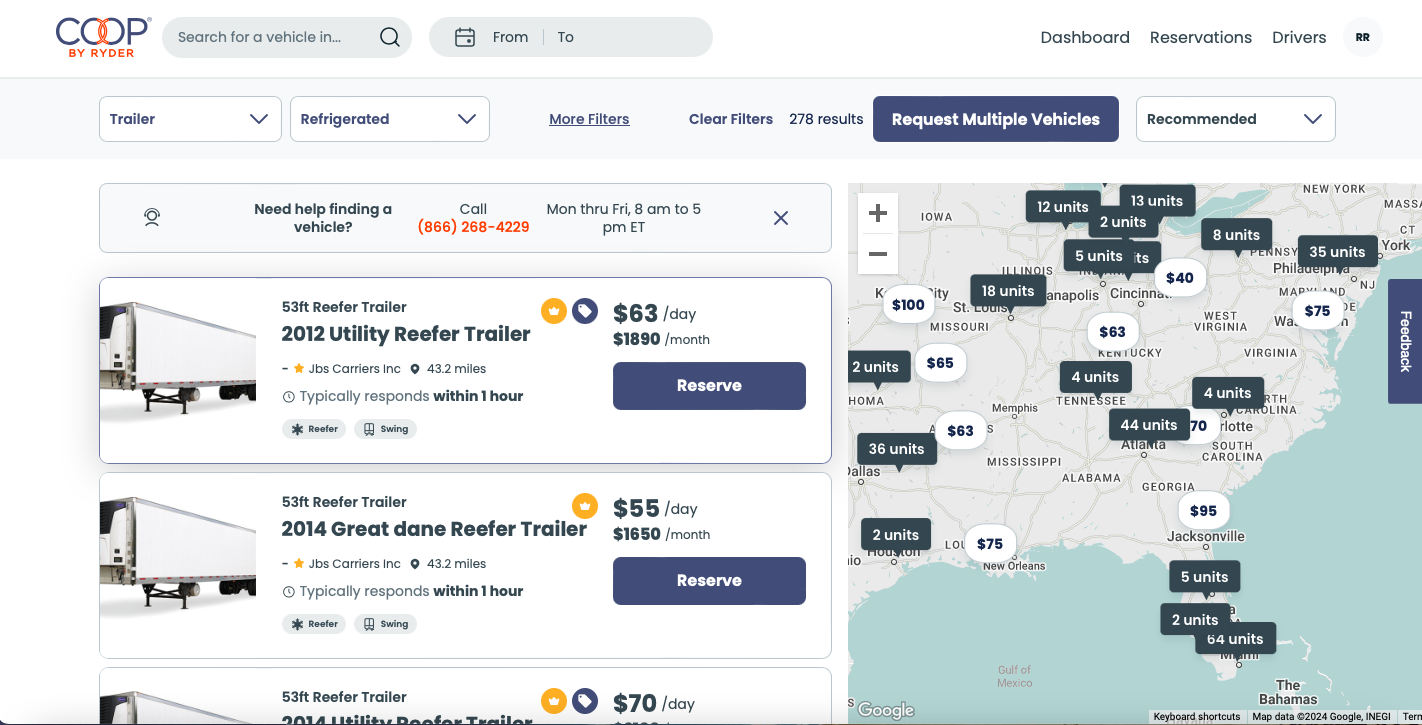
Task: Click the crown badge on 2014 Great dane Reefer
Action: 585,506
